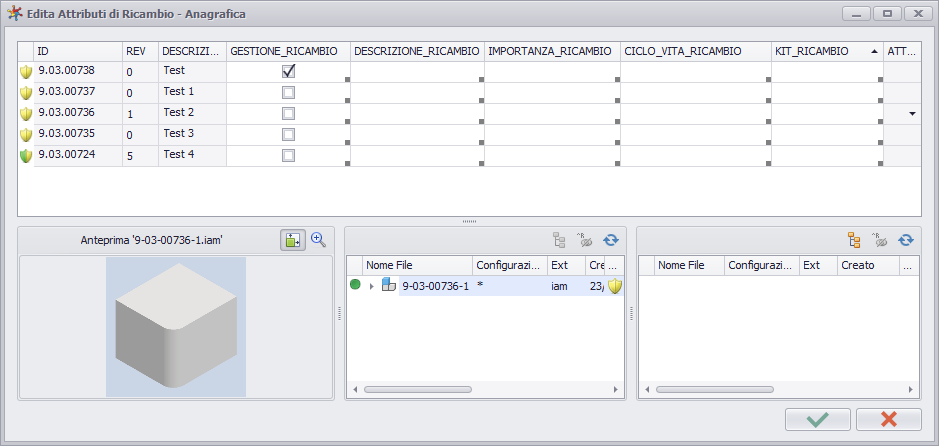Open the ATT dropdown in row 9.03.00736

[x=912, y=113]
